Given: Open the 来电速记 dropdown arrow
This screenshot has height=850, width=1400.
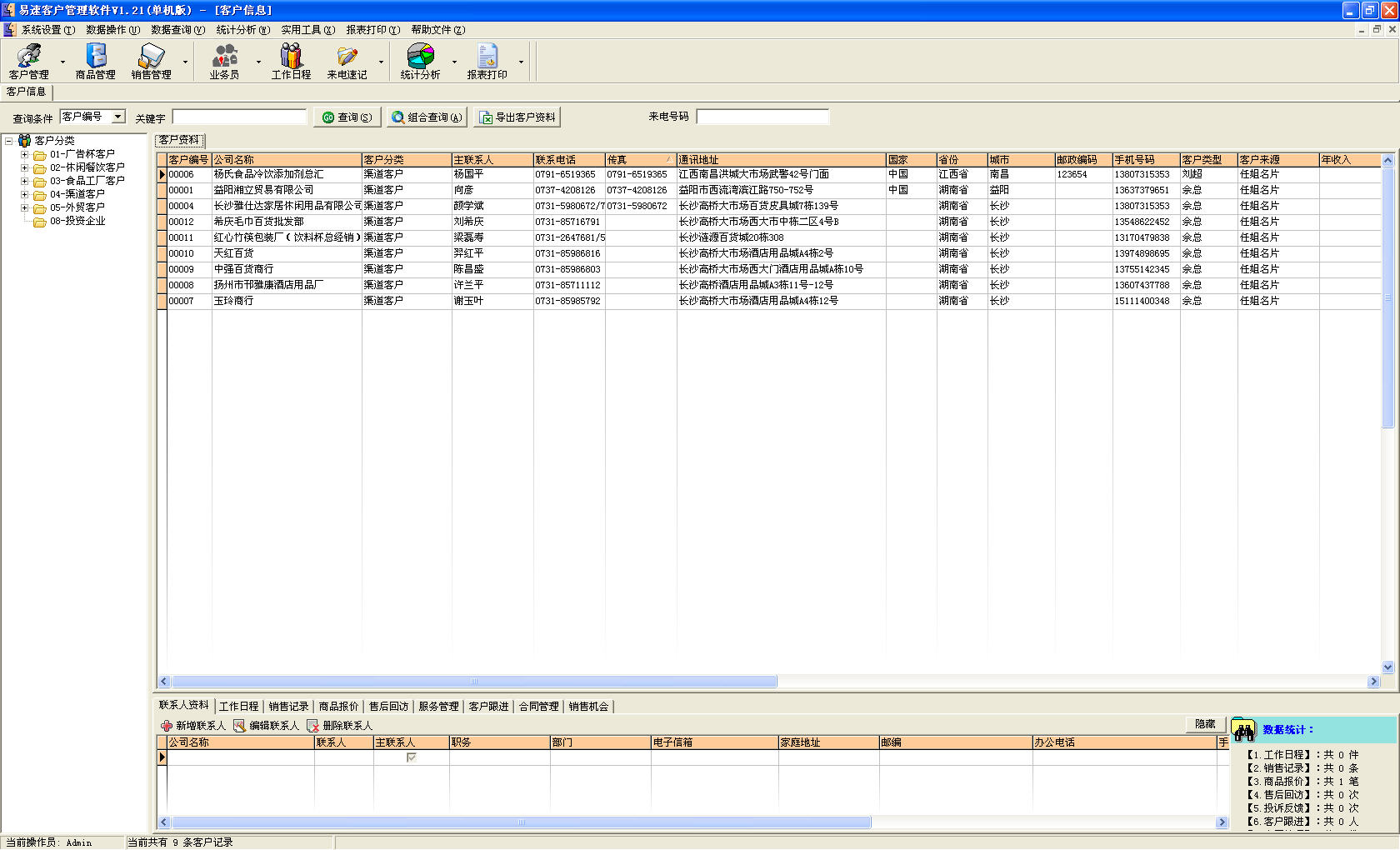Looking at the screenshot, I should 381,62.
